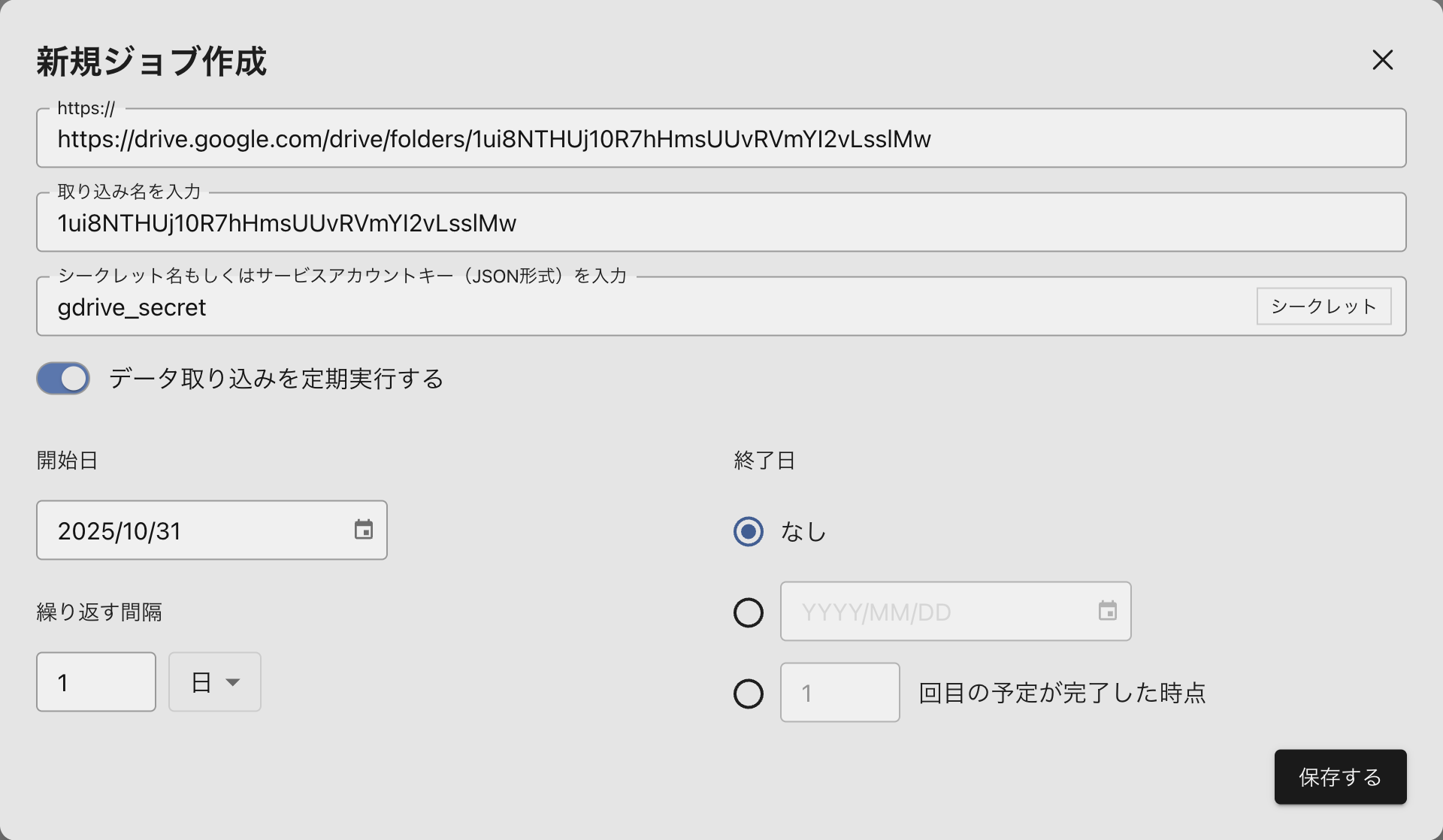This screenshot has height=840, width=1443.
Task: Click the 保存する button
Action: [1339, 776]
